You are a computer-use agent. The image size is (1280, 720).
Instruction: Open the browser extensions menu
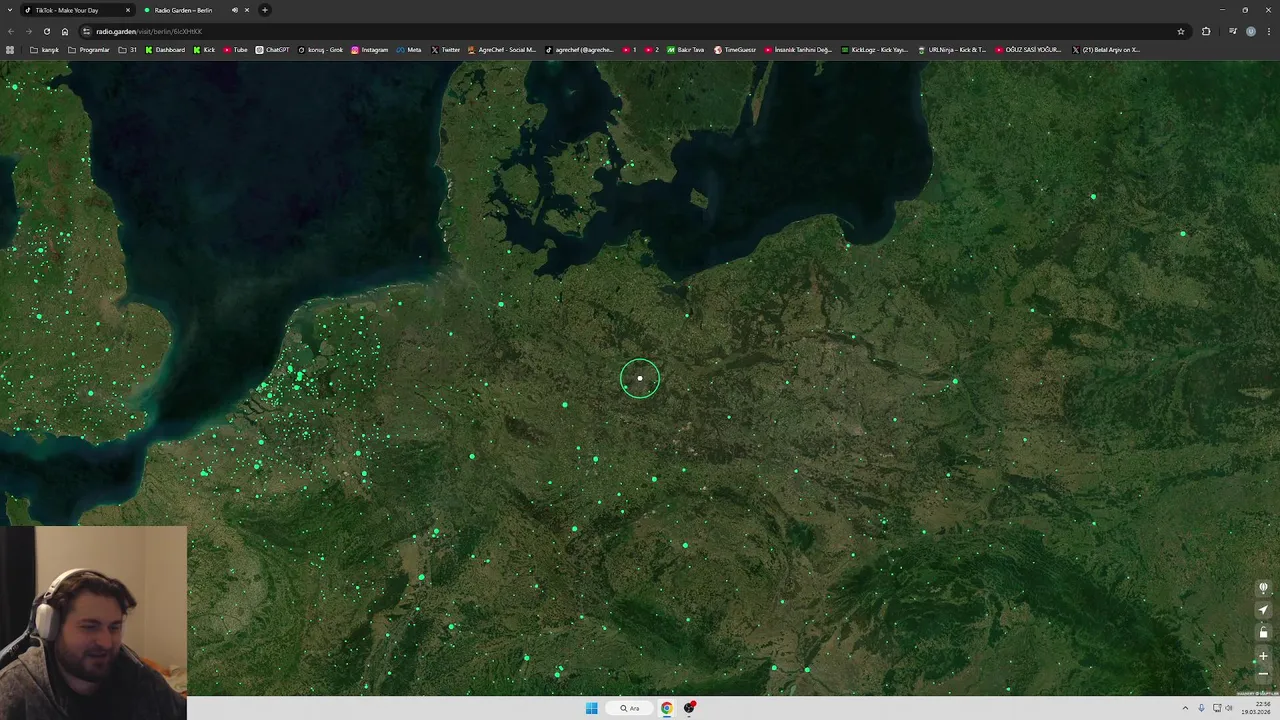[1206, 31]
